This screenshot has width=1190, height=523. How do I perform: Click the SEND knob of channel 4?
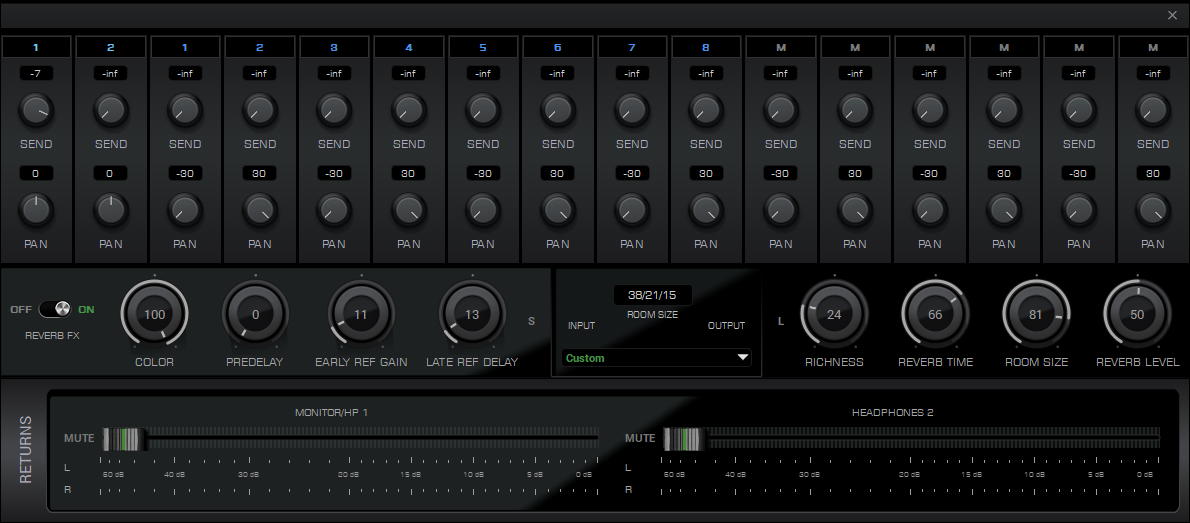coord(408,111)
